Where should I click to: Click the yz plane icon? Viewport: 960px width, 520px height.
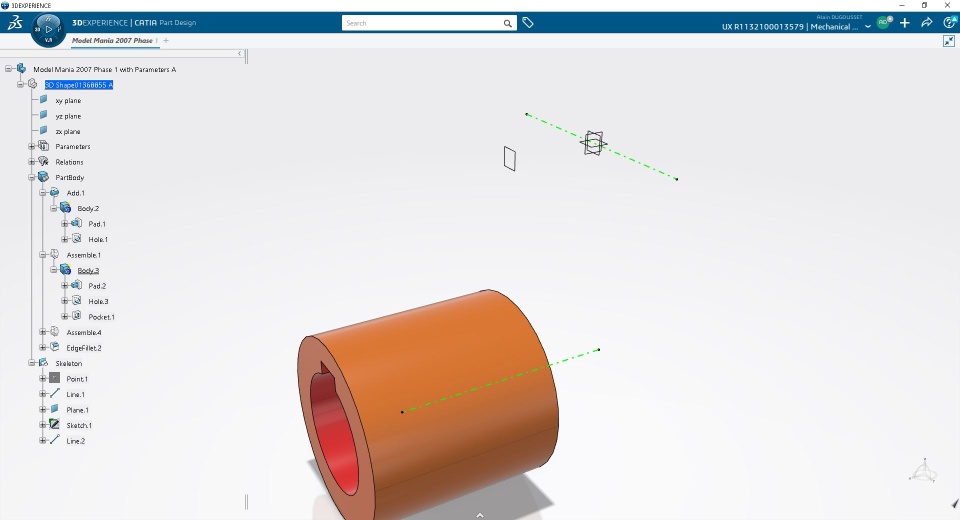(43, 115)
